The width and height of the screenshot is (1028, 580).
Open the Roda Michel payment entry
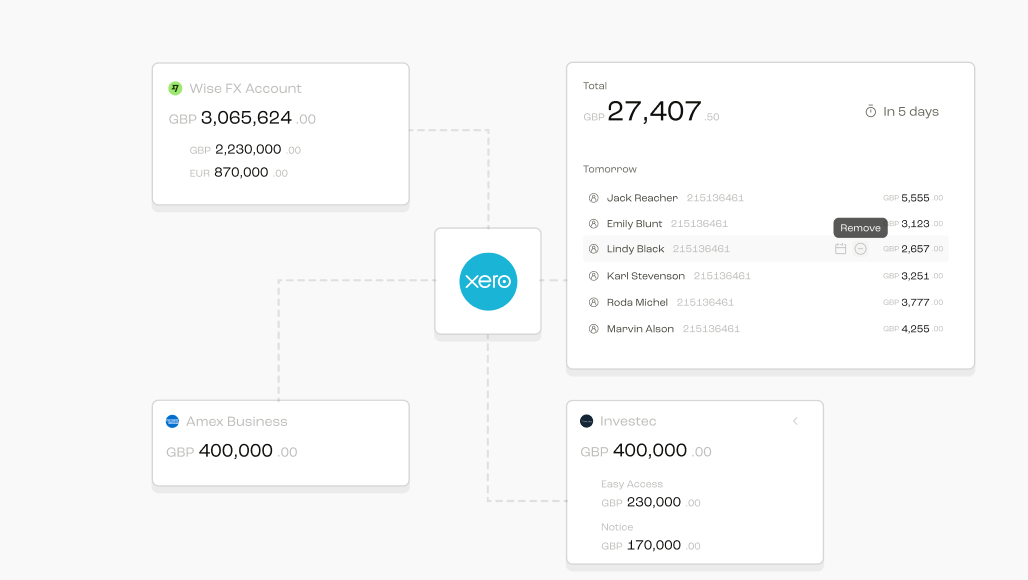tap(765, 302)
